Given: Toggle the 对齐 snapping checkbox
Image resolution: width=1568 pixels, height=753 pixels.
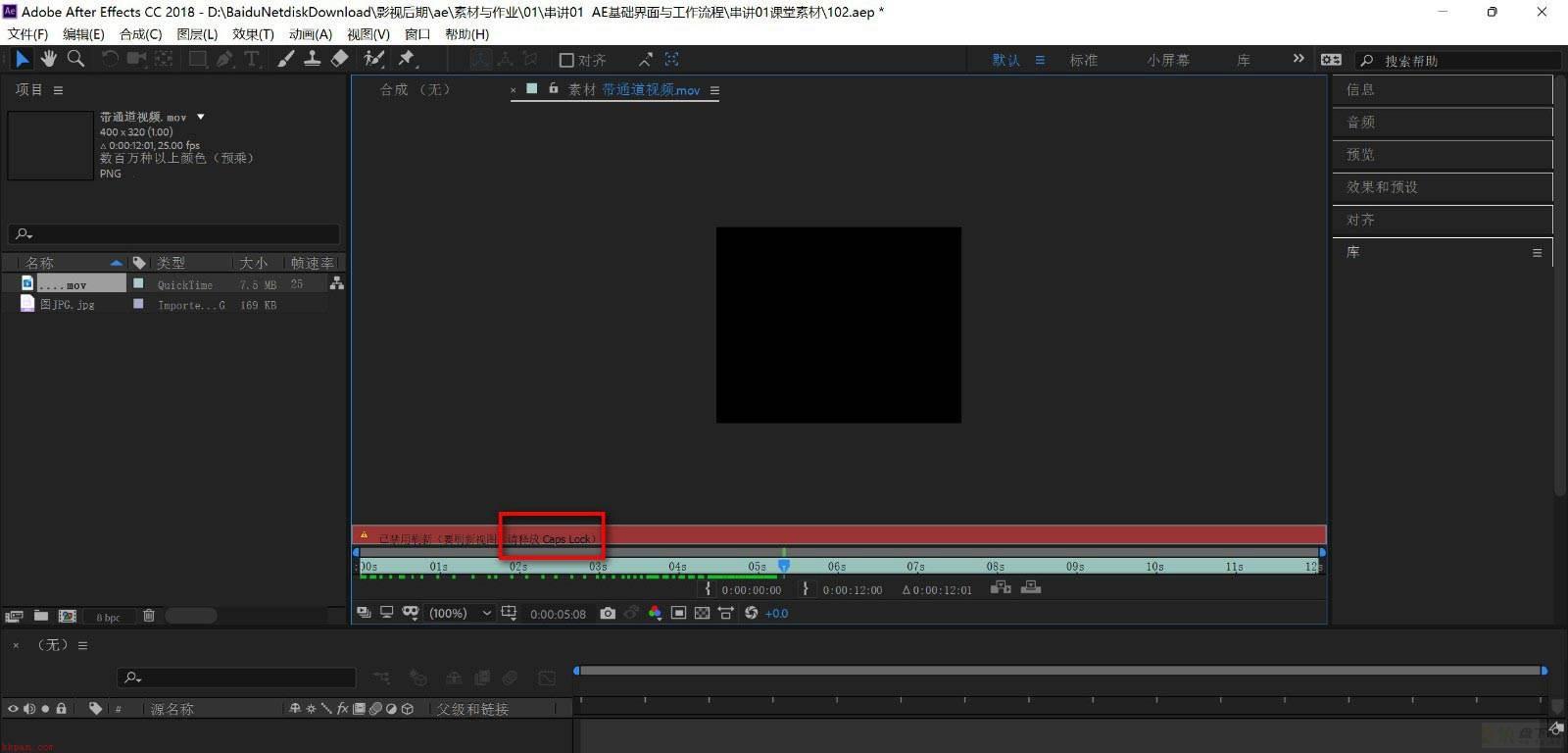Looking at the screenshot, I should click(565, 60).
